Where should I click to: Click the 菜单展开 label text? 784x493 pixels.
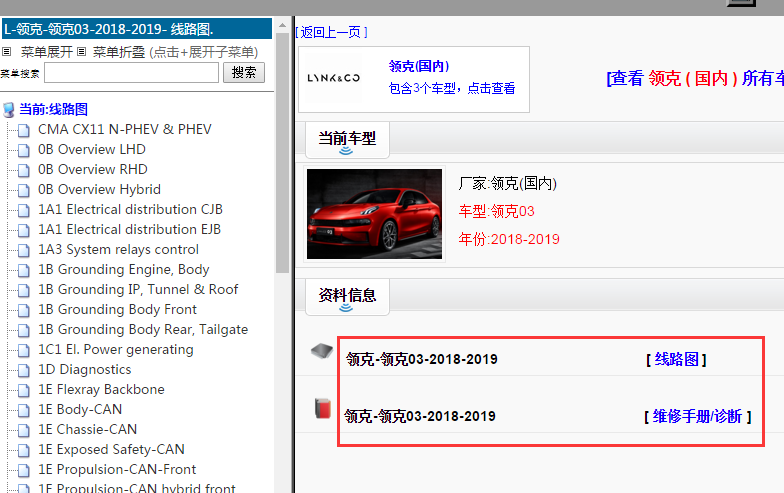(x=46, y=52)
